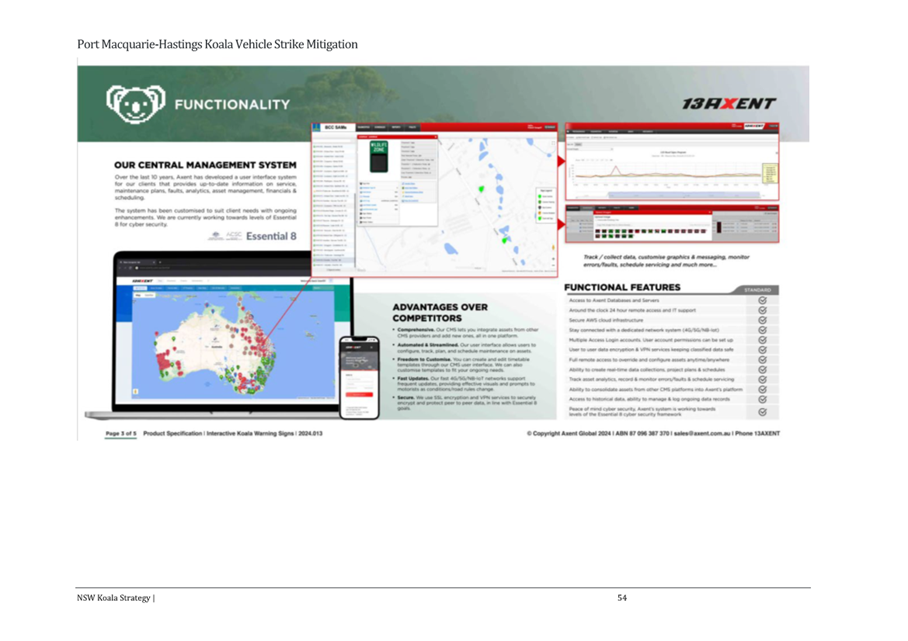Click the 'Automated & Streamlined.' bullet point

[466, 347]
